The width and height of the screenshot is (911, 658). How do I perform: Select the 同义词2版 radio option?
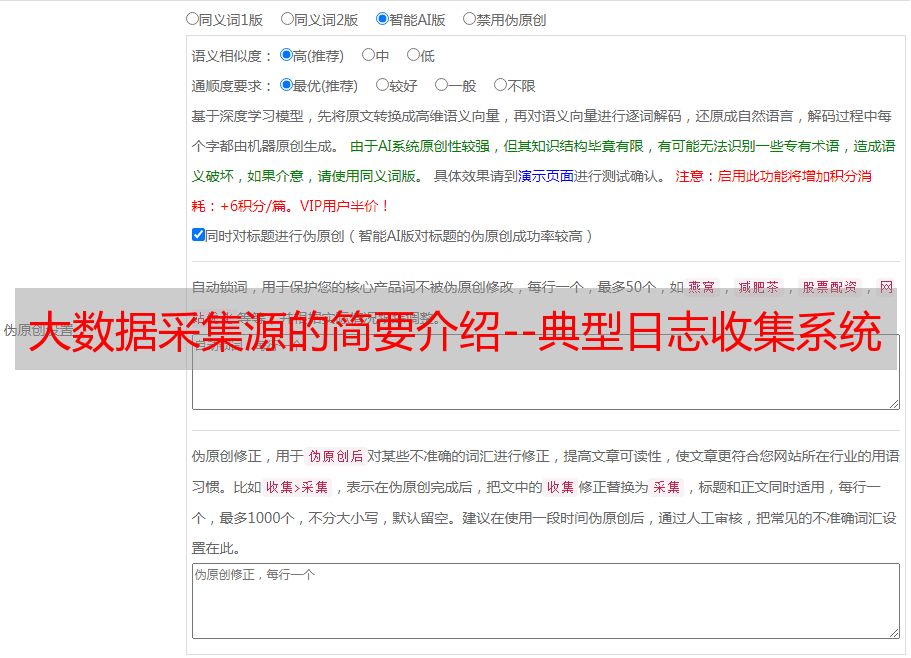point(287,19)
